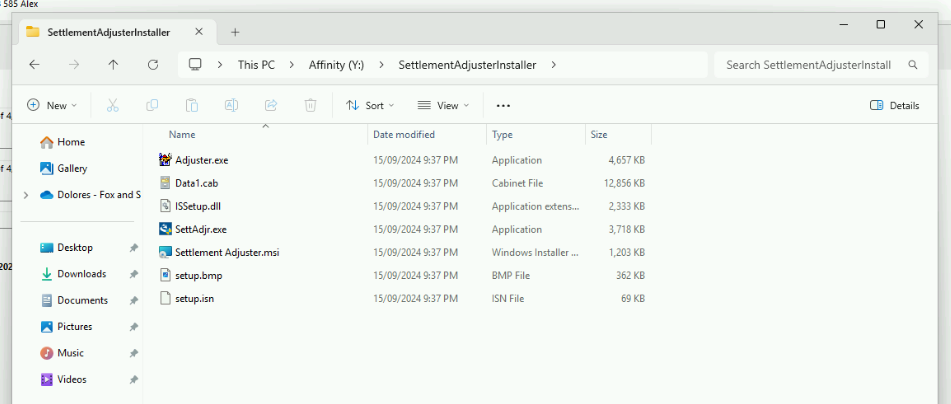Open a new File Explorer tab
951x404 pixels.
235,32
